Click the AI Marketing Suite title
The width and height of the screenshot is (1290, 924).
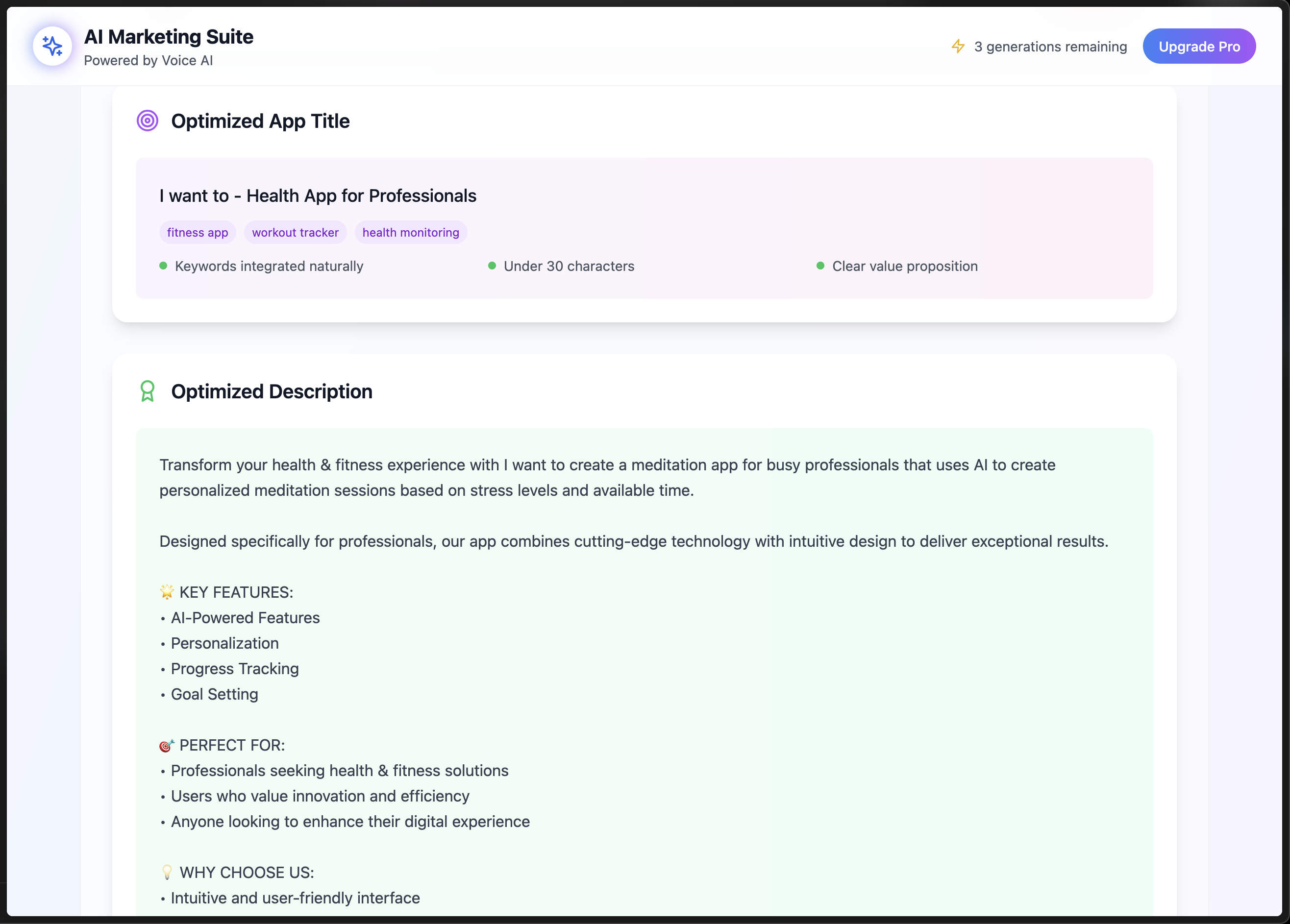tap(169, 36)
